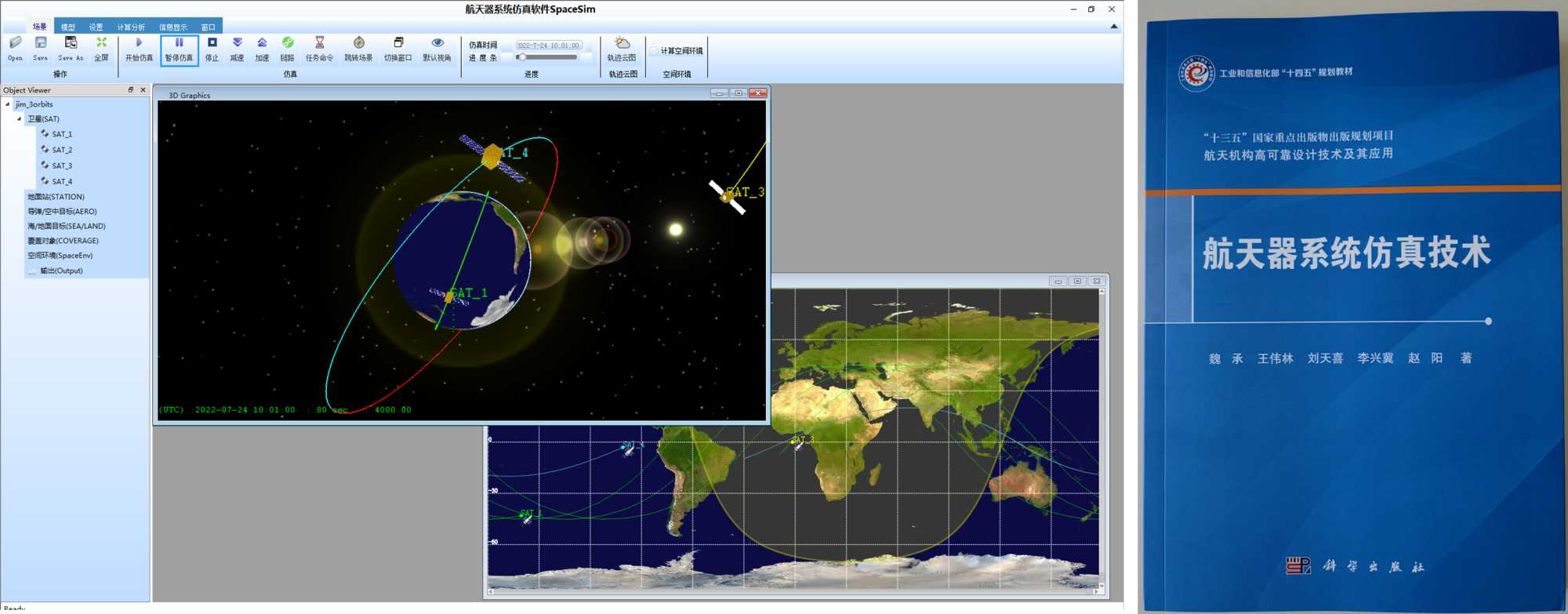Image resolution: width=1568 pixels, height=614 pixels.
Task: Start simulation with 开始仿真 button
Action: coord(139,49)
